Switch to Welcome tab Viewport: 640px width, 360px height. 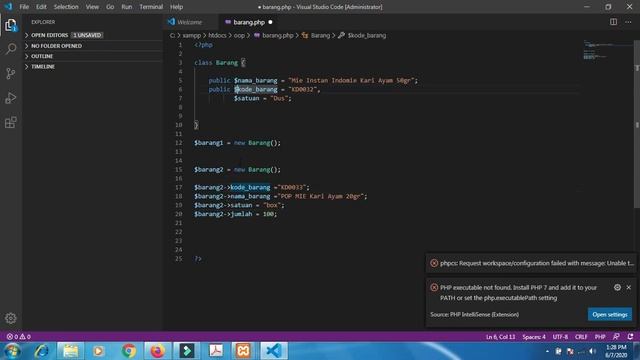click(x=190, y=22)
